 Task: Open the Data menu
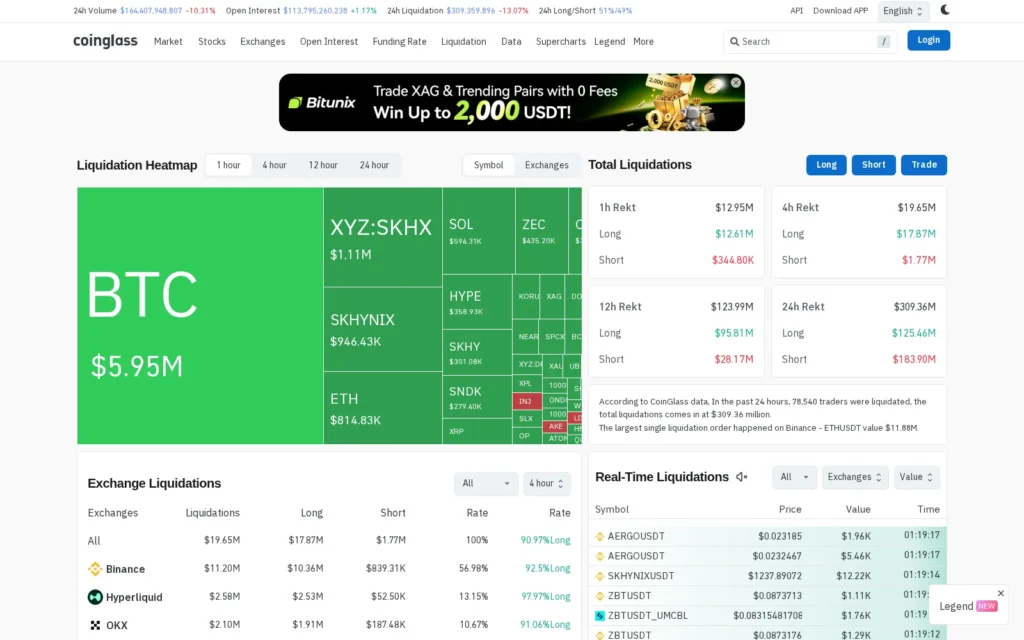511,41
